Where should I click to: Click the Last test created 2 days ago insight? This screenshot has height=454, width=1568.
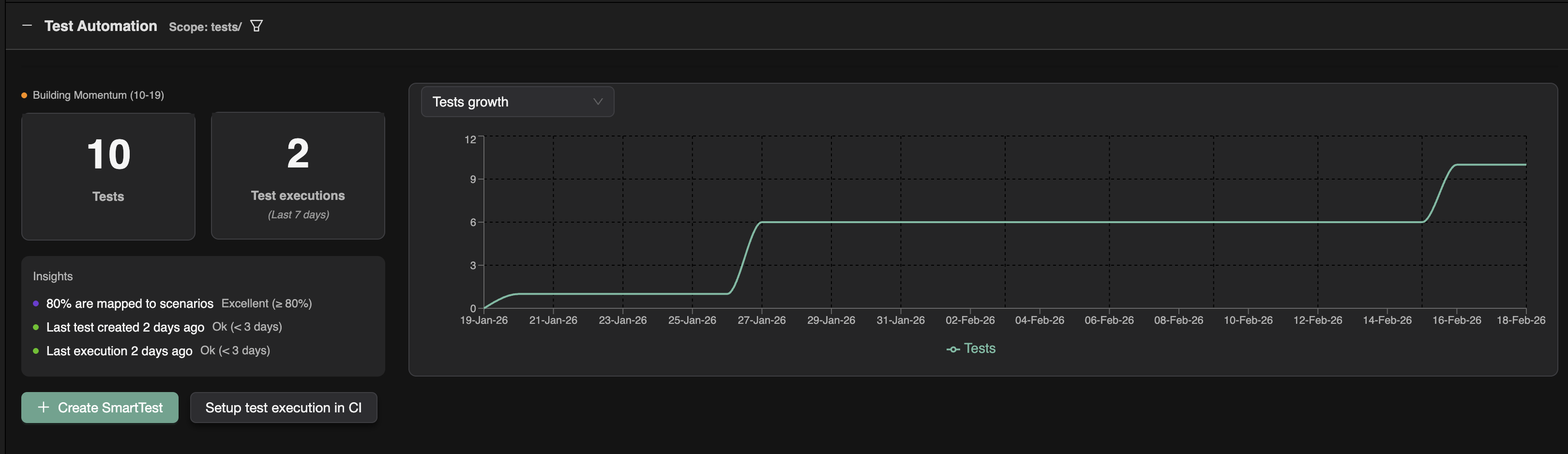125,327
